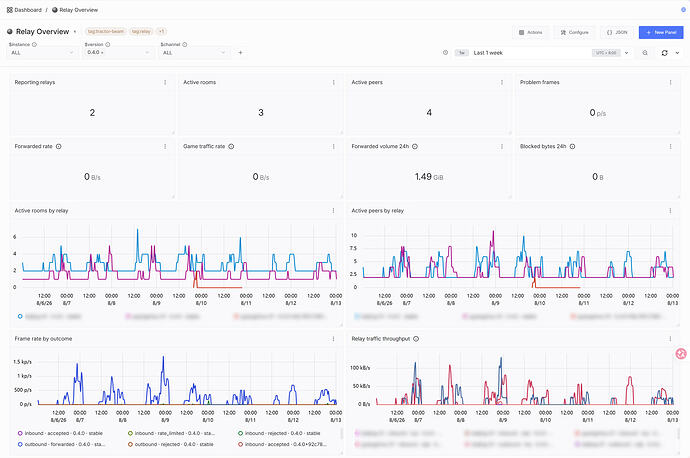
Task: Open the Problem frames panel options menu
Action: point(670,82)
